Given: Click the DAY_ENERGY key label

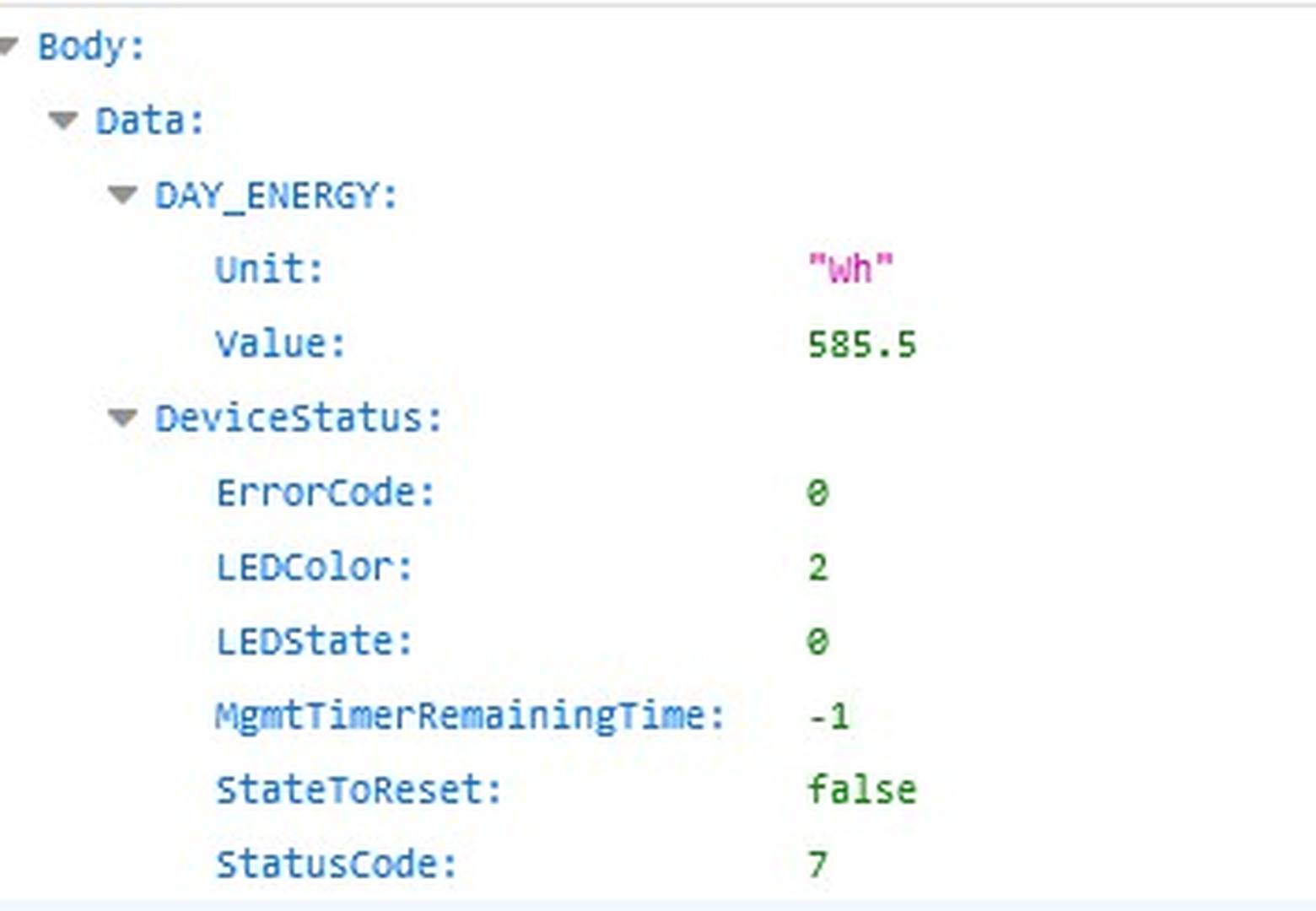Looking at the screenshot, I should (x=276, y=196).
